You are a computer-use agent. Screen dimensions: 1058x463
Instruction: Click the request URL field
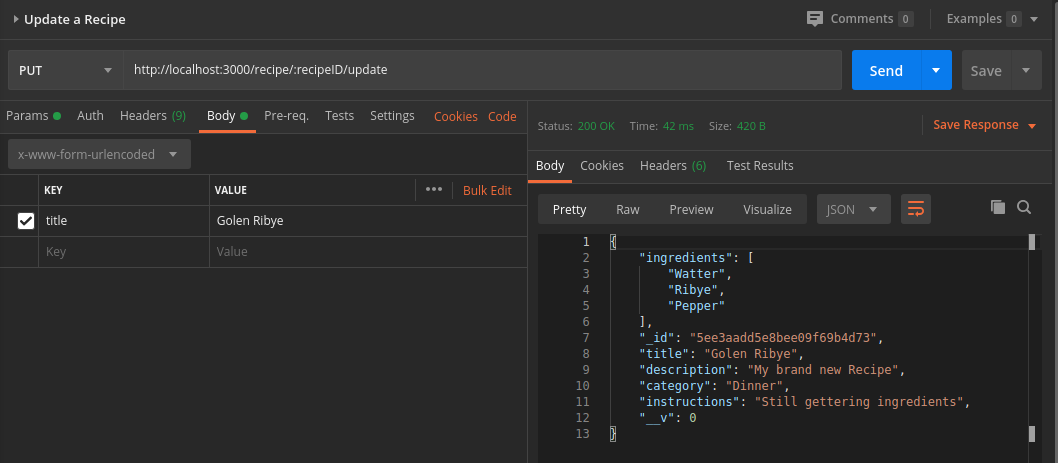(x=482, y=70)
